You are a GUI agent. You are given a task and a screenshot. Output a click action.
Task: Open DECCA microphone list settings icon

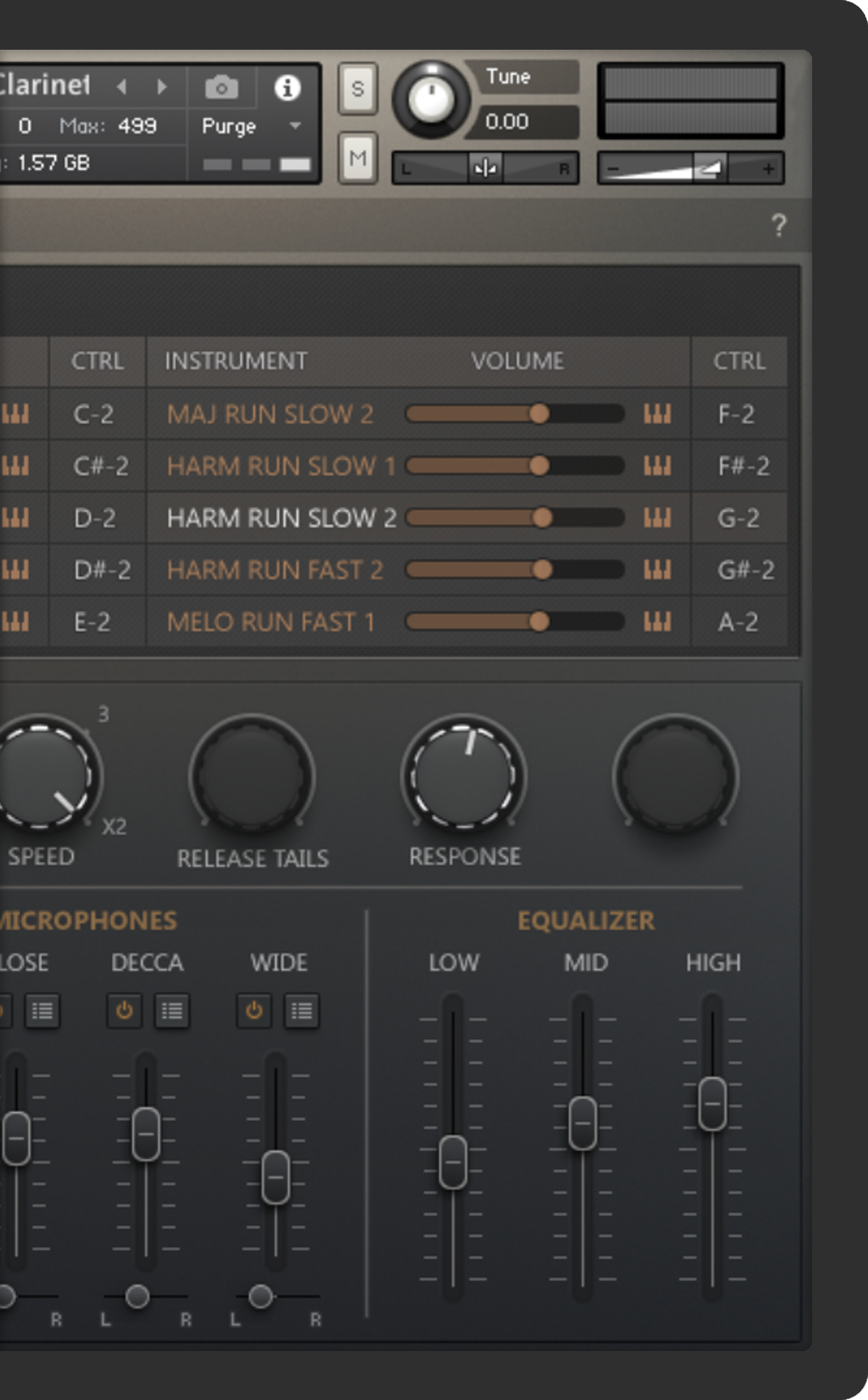click(171, 1011)
